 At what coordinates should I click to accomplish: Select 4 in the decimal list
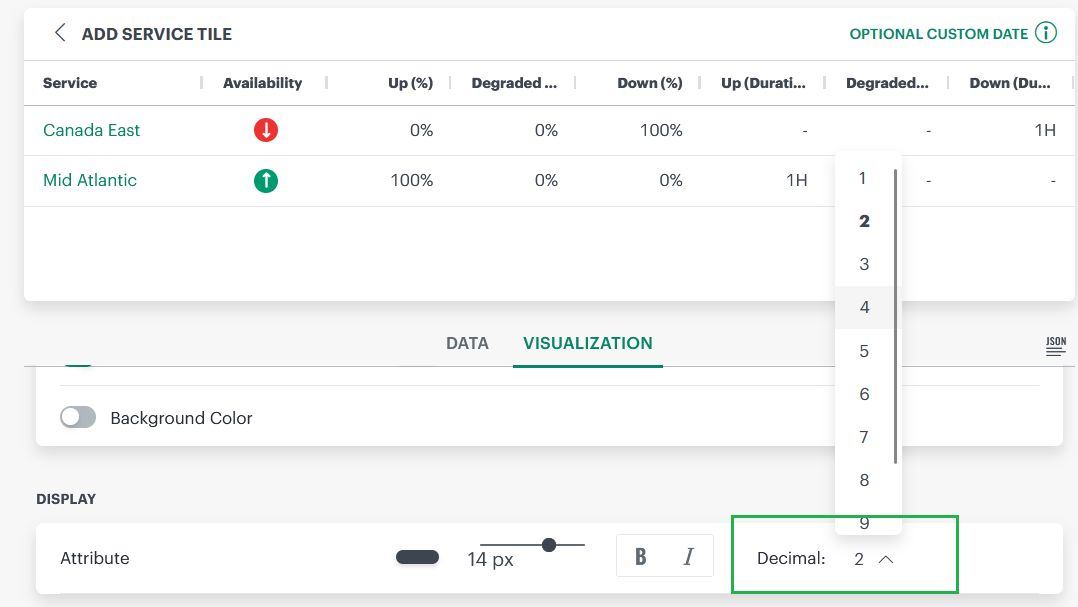(864, 308)
